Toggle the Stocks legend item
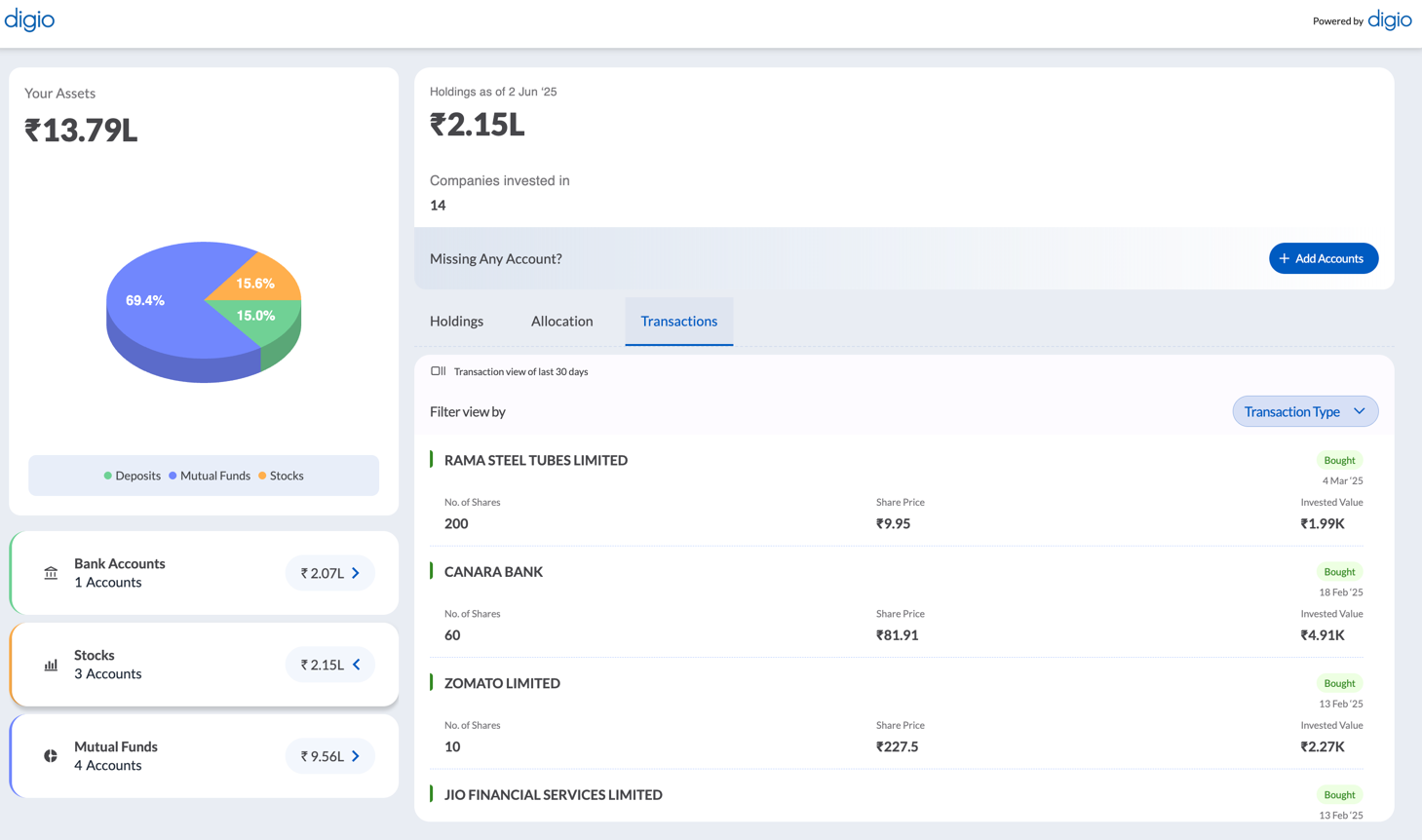Image resolution: width=1422 pixels, height=840 pixels. [x=281, y=476]
